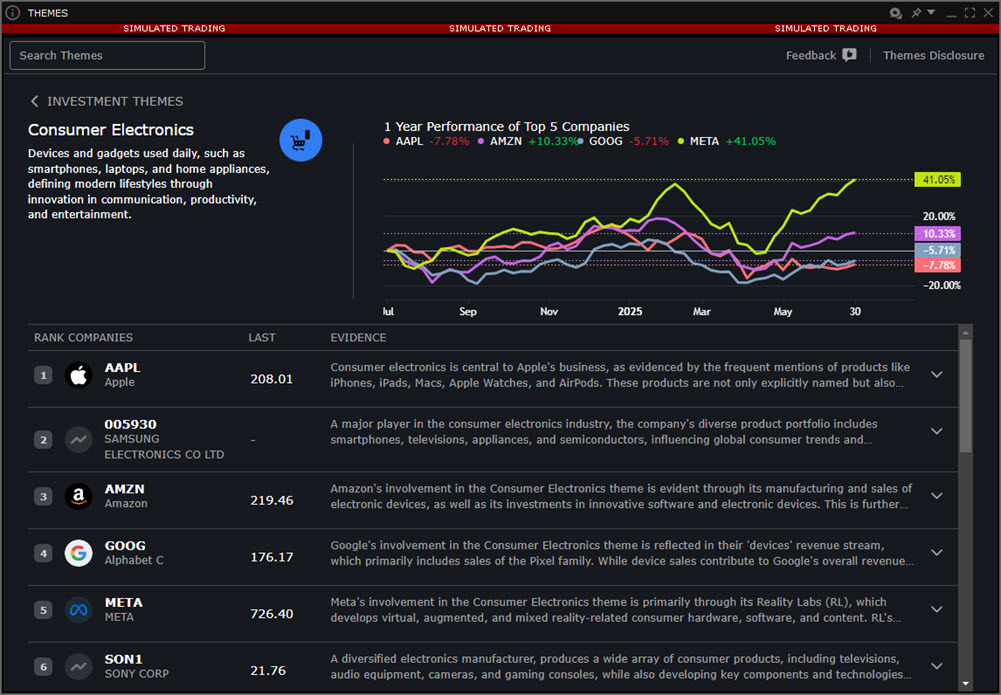Click the last price 219.46
Screen dimensions: 1001x695
pos(272,500)
